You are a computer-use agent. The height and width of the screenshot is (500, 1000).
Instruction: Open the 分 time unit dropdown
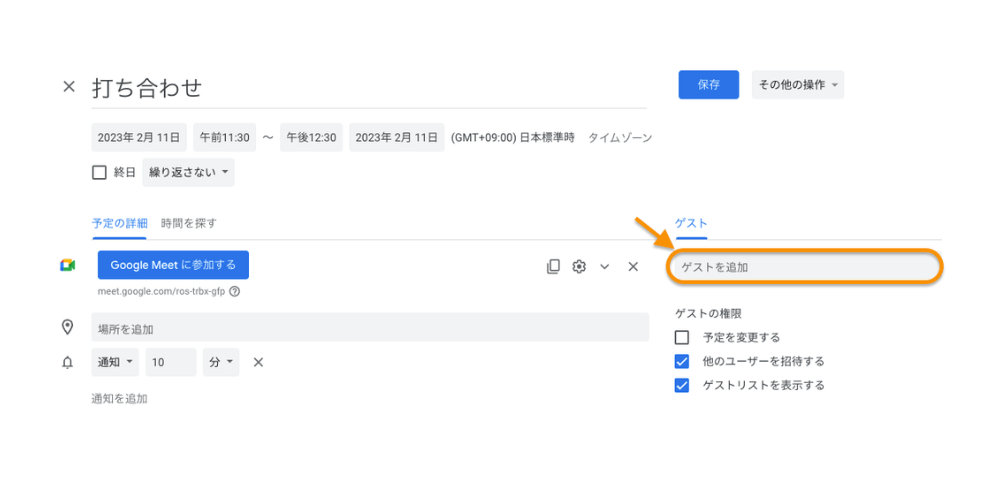[221, 362]
